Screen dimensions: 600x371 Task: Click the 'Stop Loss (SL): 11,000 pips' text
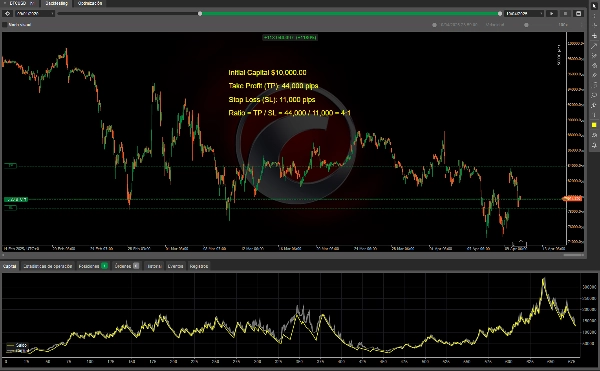pyautogui.click(x=272, y=99)
